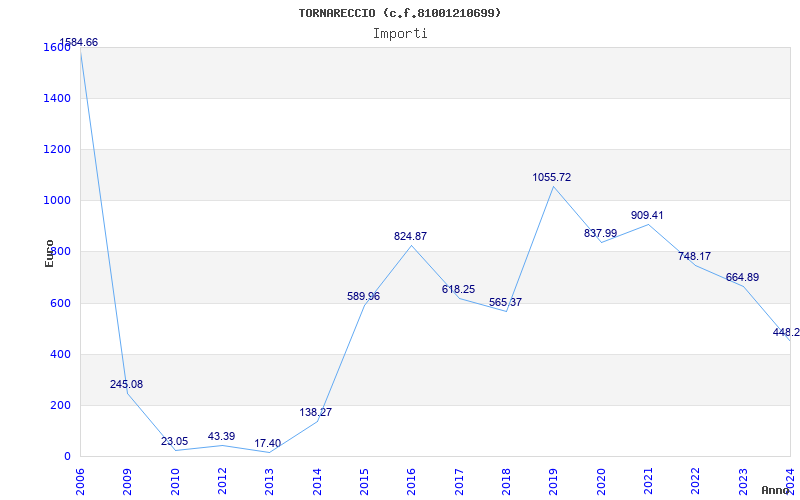Click x-axis year label 2018
The height and width of the screenshot is (500, 800).
pyautogui.click(x=506, y=482)
